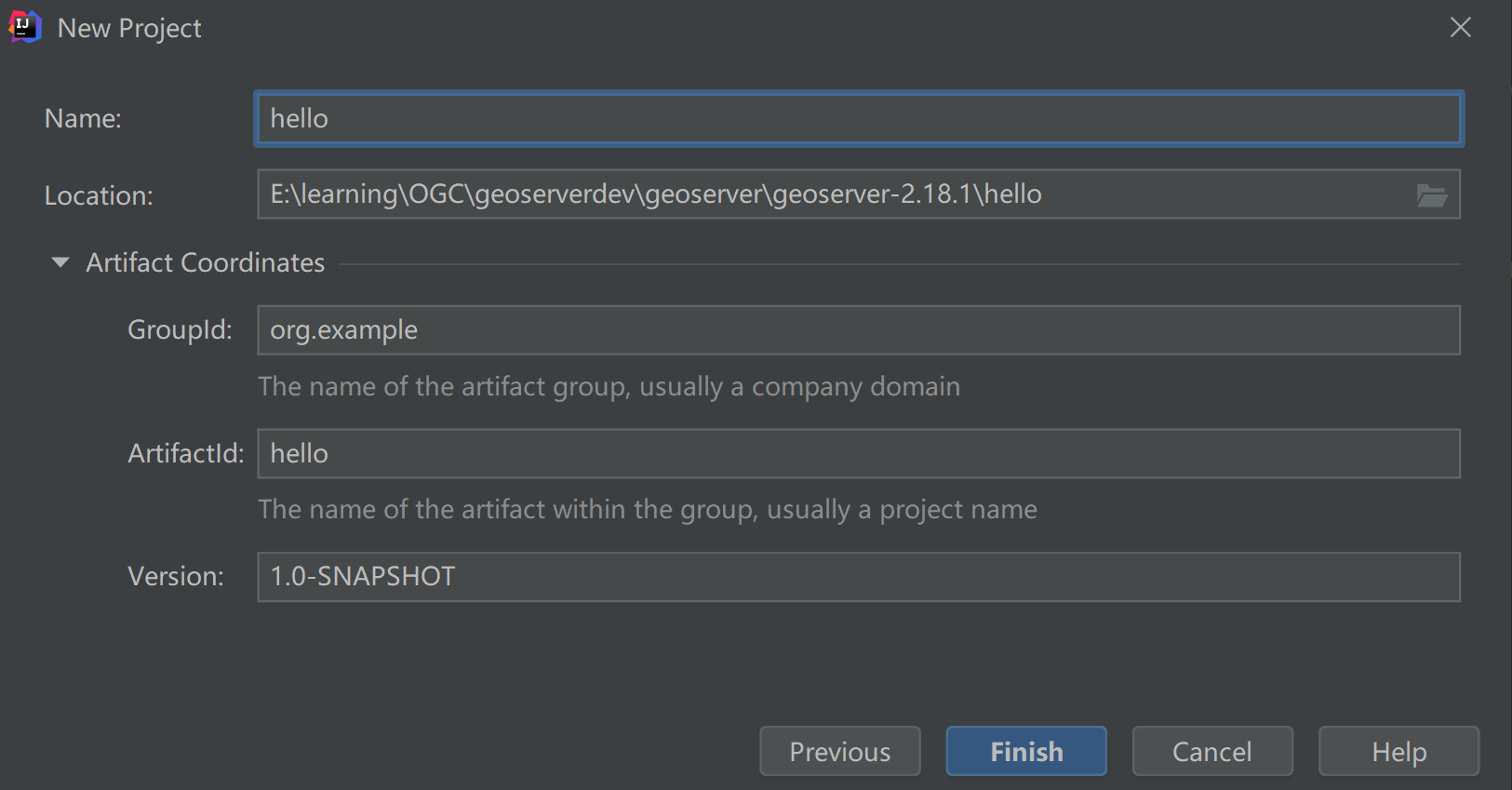Go back with the Previous button

pyautogui.click(x=839, y=751)
